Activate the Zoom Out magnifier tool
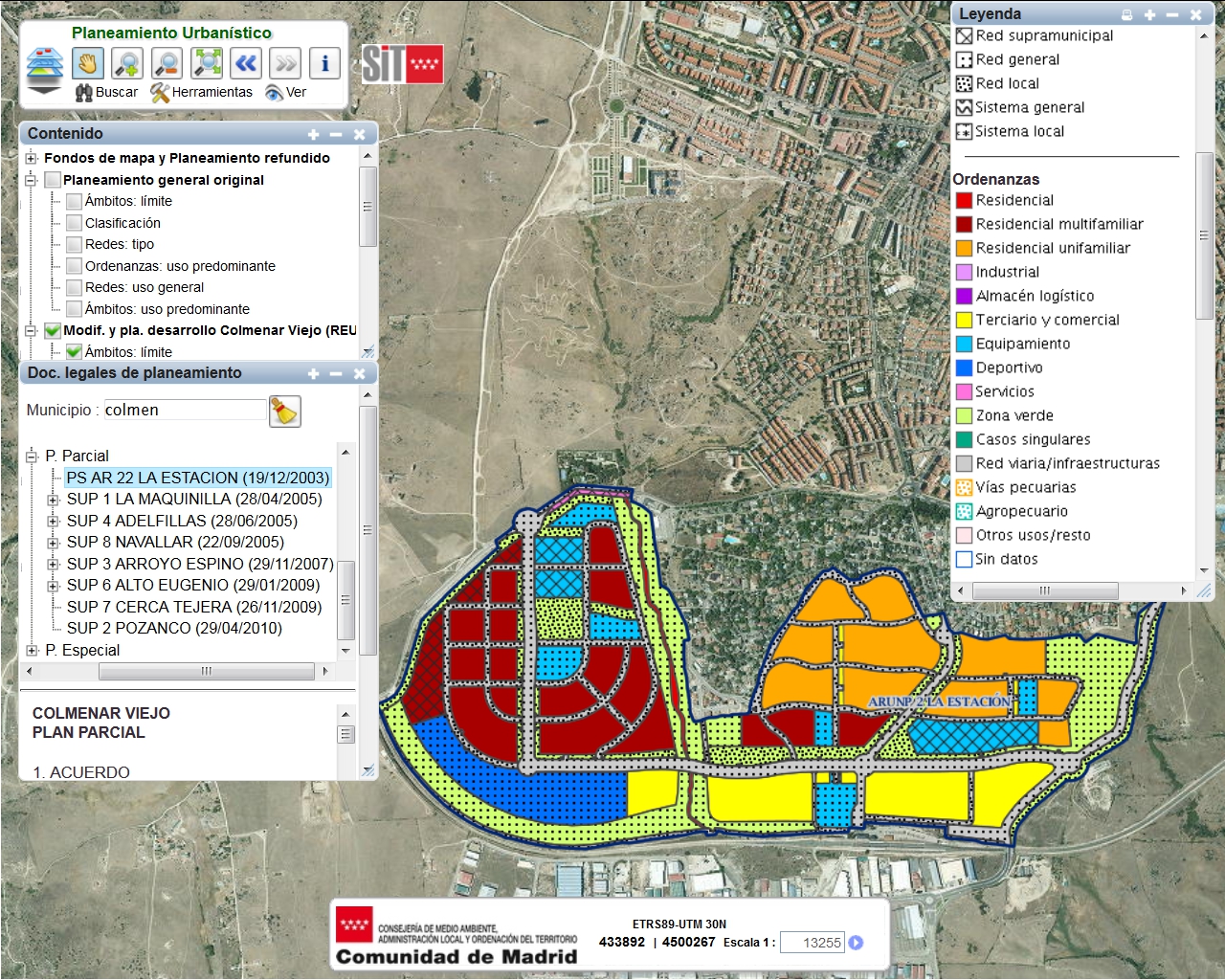This screenshot has width=1225, height=980. (x=167, y=63)
